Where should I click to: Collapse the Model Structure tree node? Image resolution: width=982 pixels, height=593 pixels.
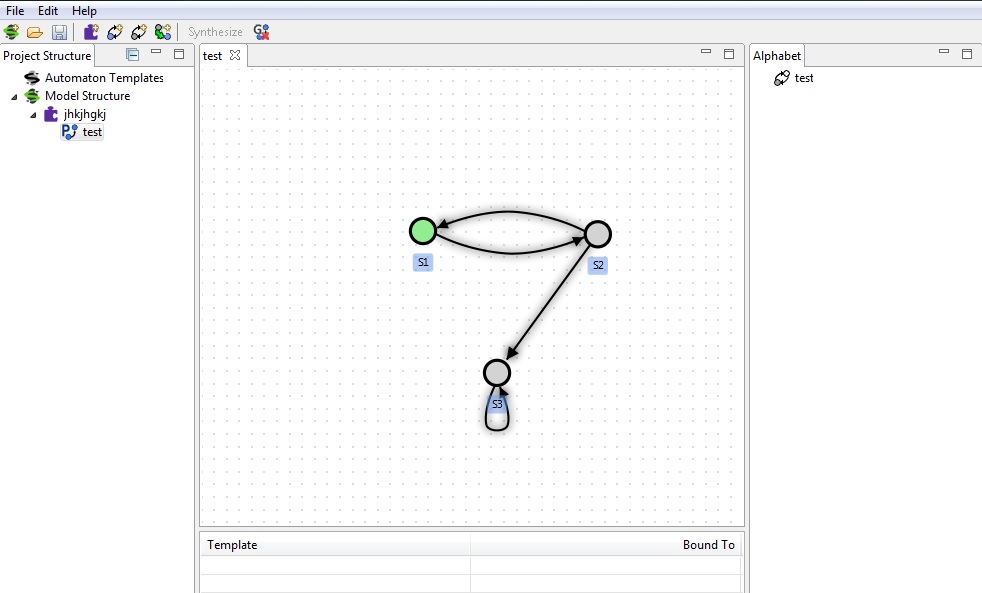14,96
